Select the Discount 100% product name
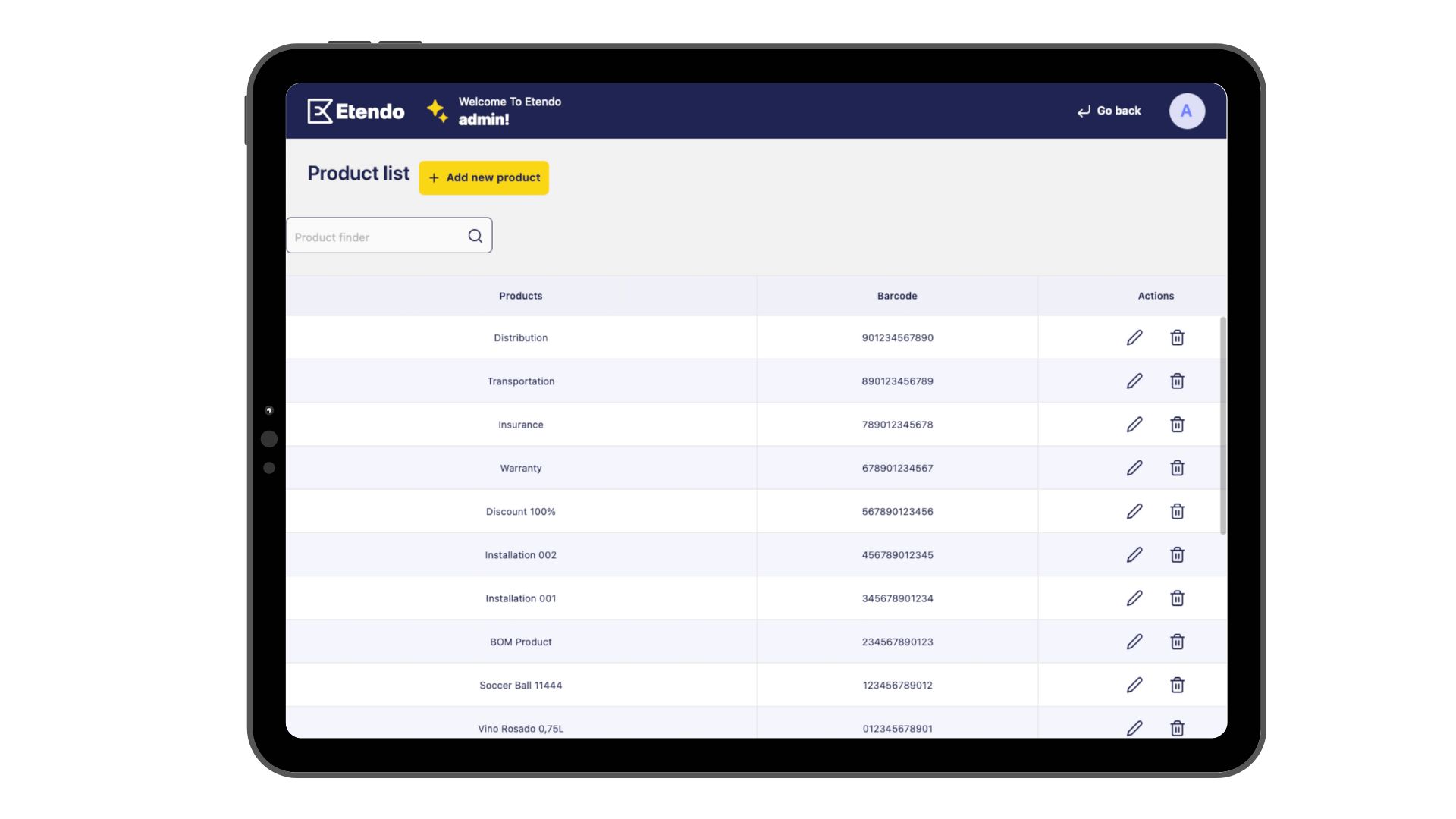 521,511
